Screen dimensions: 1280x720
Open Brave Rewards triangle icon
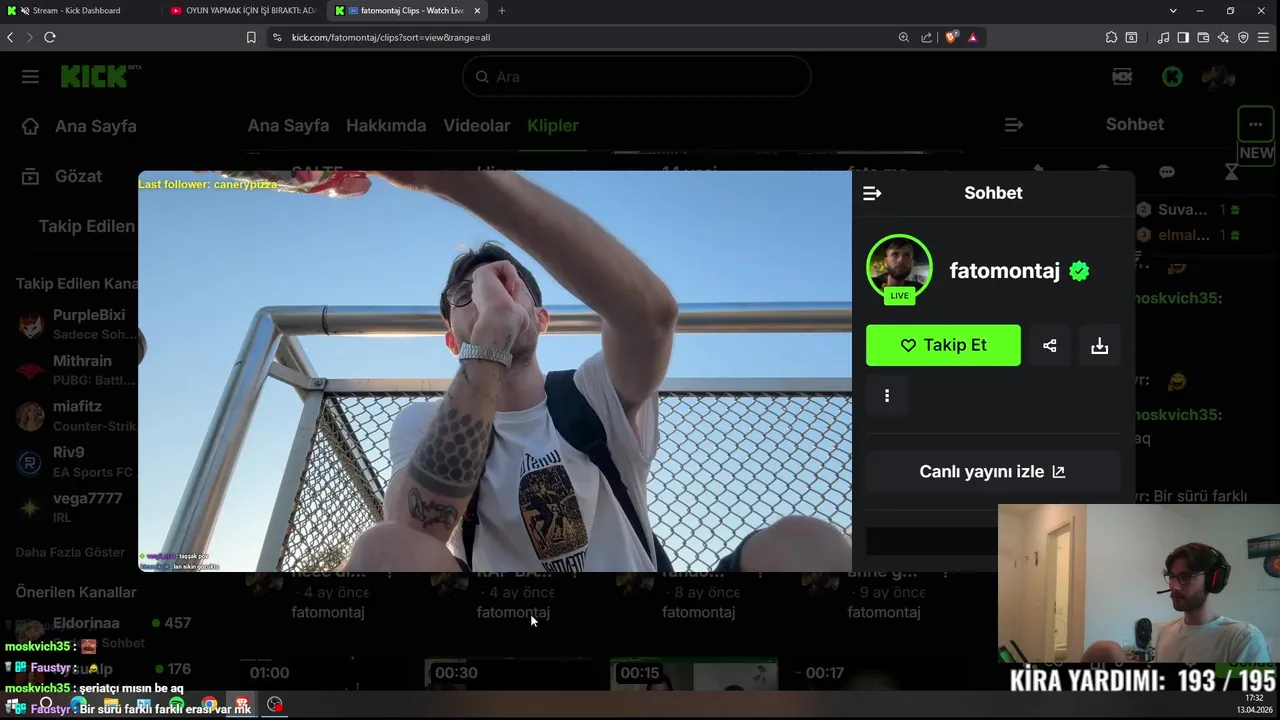(x=973, y=37)
